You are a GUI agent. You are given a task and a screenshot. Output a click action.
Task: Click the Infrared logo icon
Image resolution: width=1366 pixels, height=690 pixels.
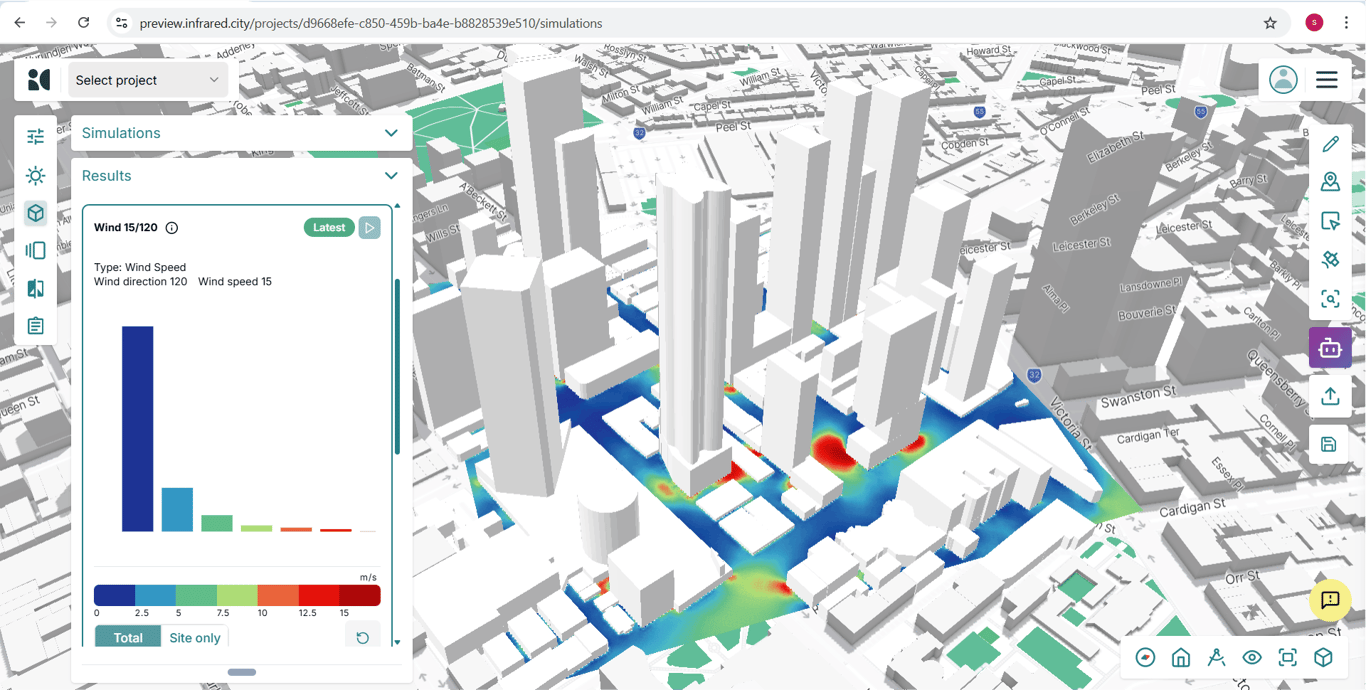39,80
